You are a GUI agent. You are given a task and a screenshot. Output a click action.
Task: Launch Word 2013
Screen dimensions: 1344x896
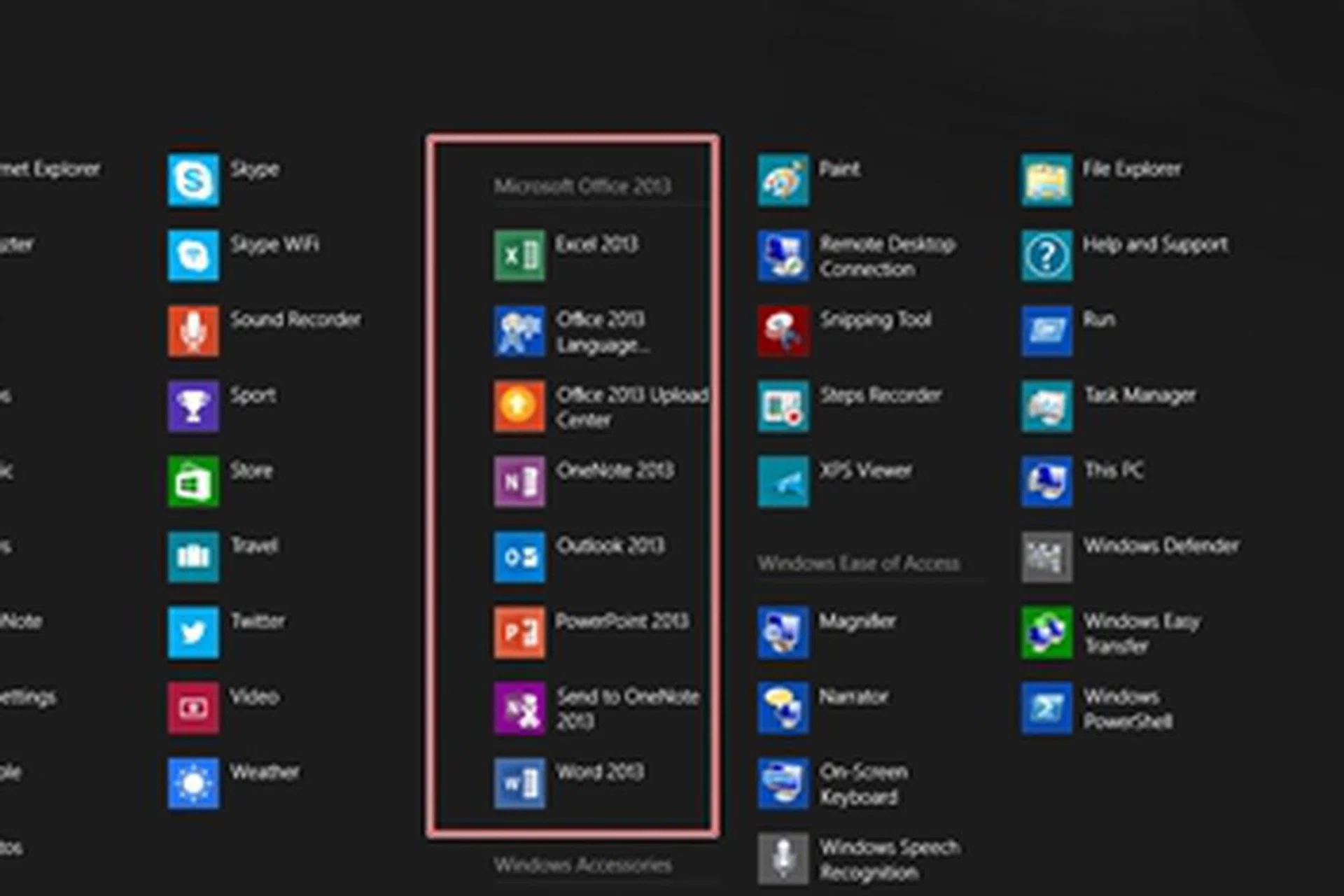[601, 772]
